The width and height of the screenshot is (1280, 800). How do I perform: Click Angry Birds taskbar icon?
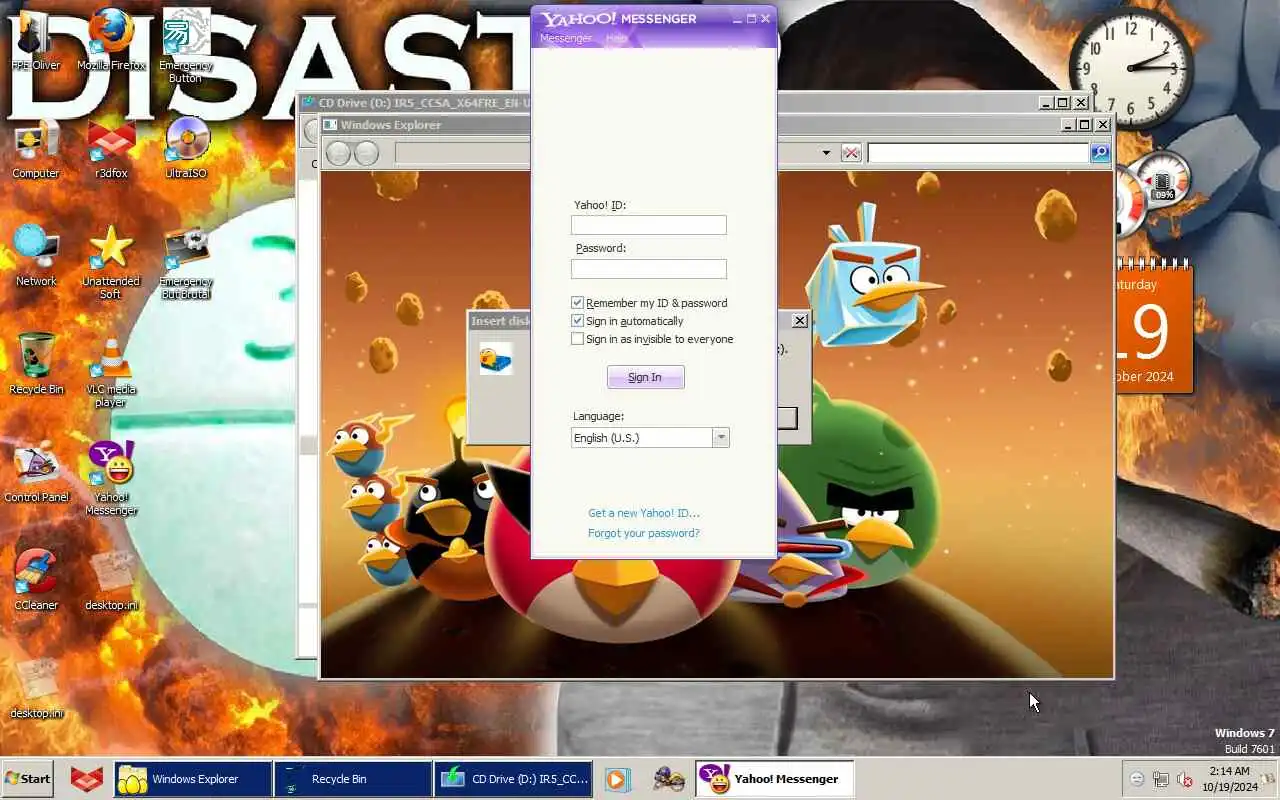[x=668, y=779]
